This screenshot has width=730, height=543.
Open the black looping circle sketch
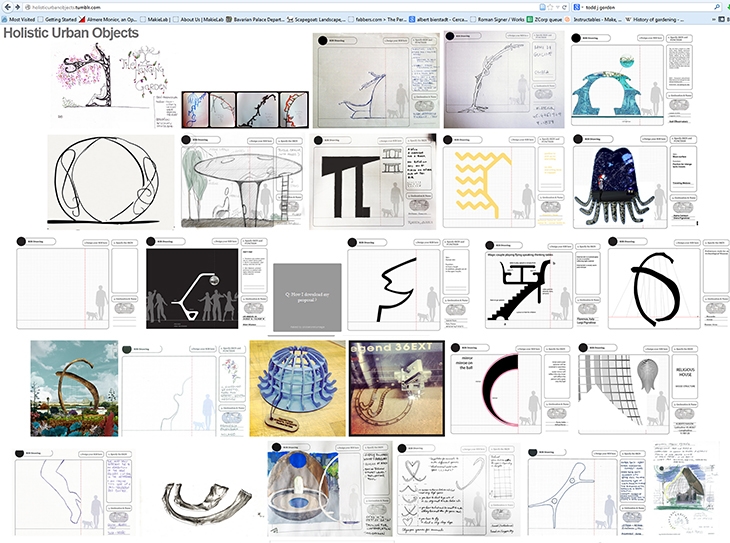111,181
